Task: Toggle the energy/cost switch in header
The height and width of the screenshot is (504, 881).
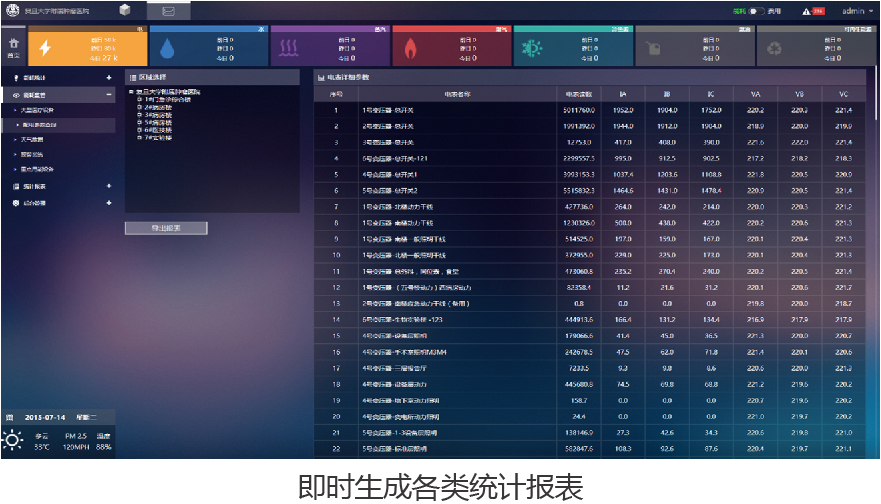Action: (757, 12)
